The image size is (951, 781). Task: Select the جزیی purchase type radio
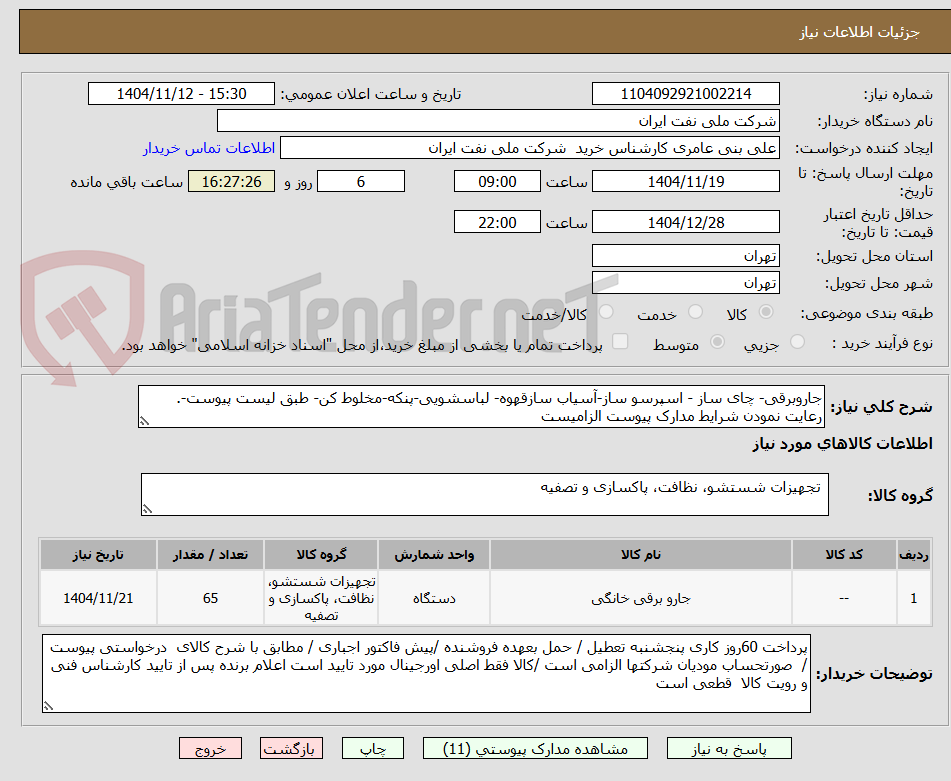798,342
